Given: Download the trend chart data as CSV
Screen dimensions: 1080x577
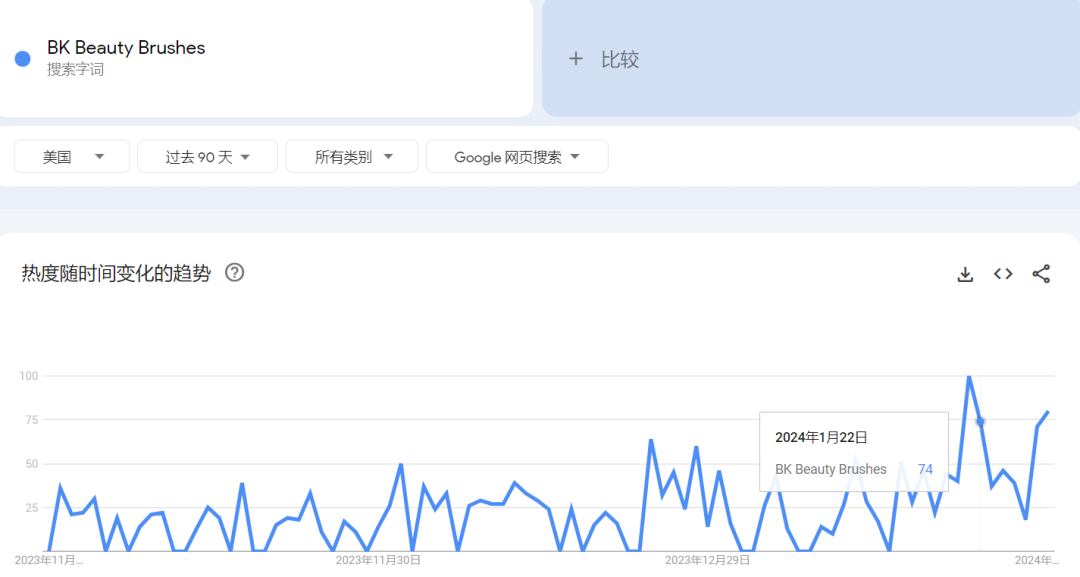Looking at the screenshot, I should click(965, 274).
